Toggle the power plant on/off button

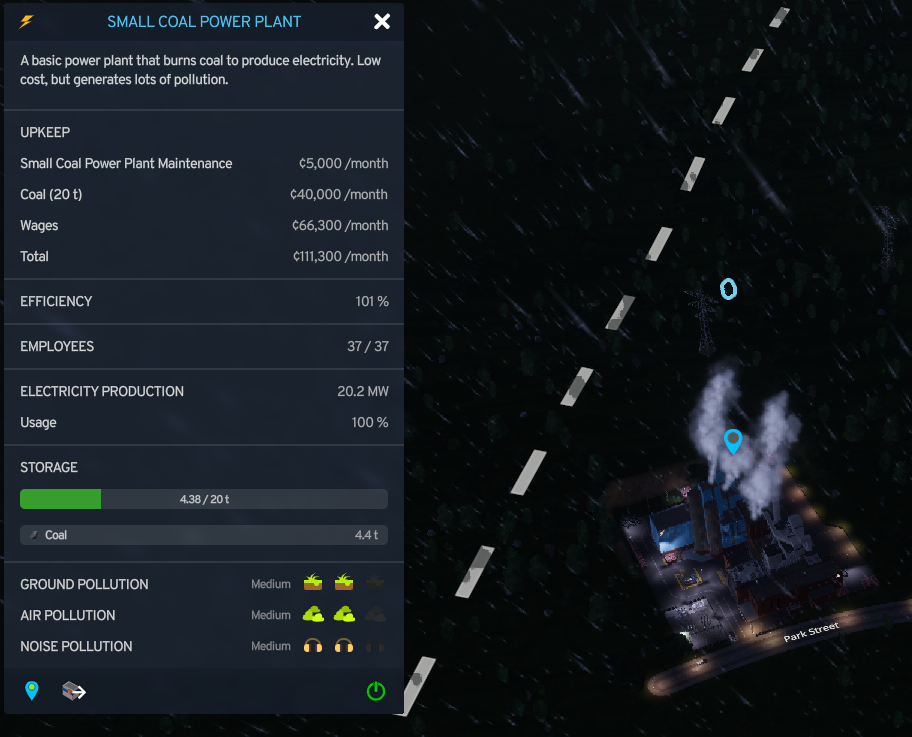[x=376, y=690]
